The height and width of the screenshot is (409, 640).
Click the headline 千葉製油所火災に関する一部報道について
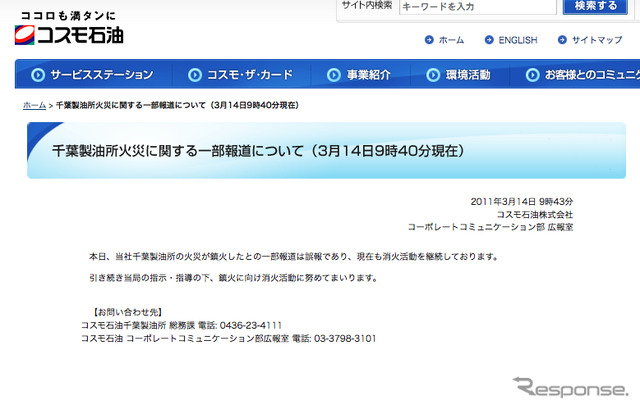click(x=258, y=151)
